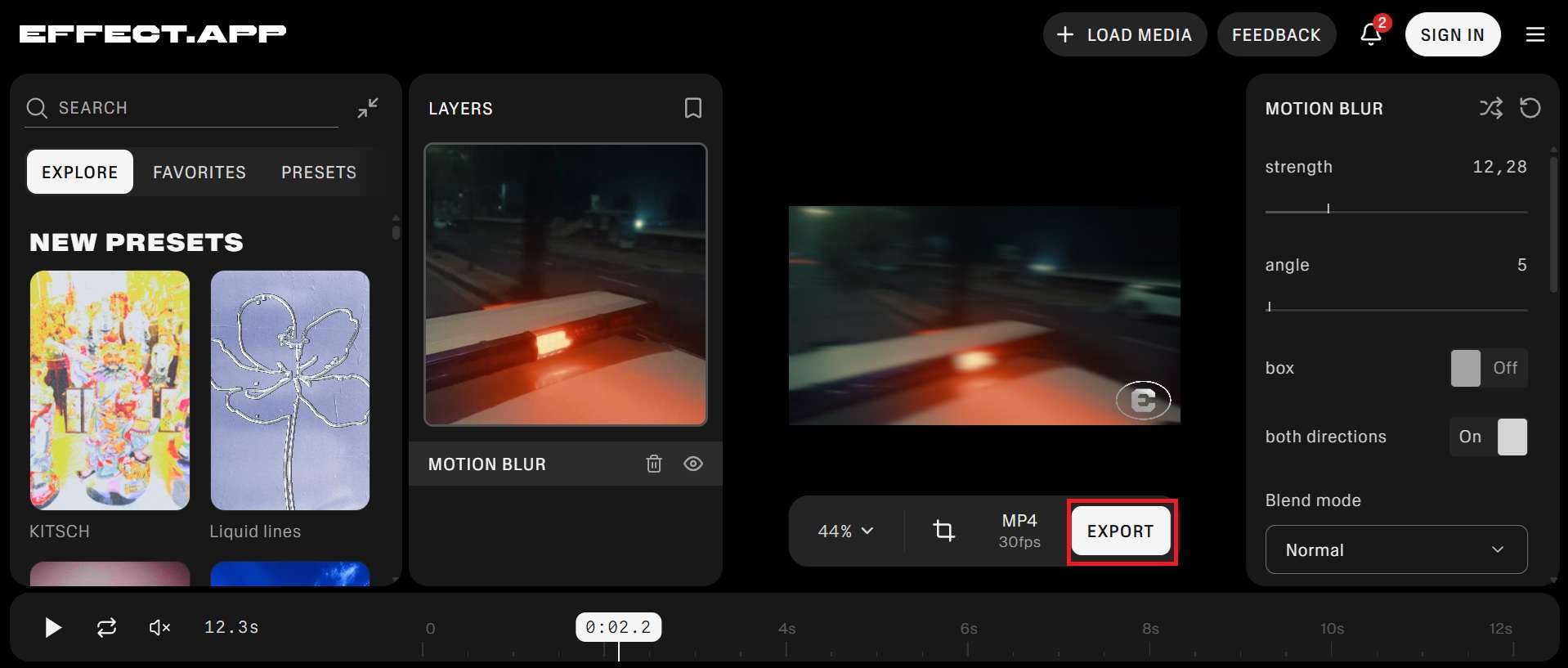Toggle loop playback
The image size is (1568, 668).
106,627
